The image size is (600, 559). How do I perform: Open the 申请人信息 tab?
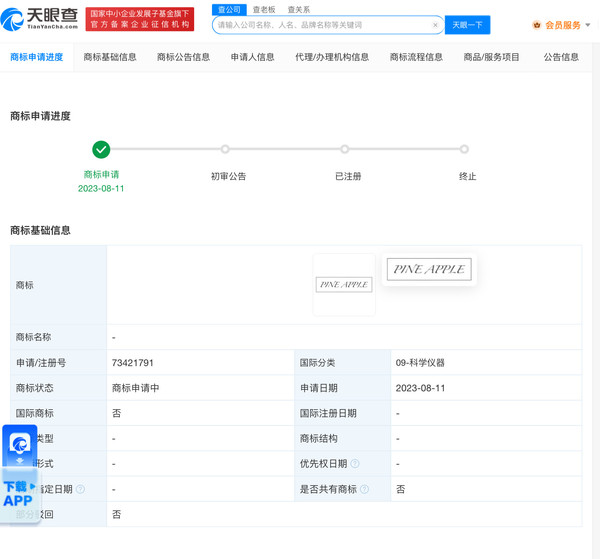253,57
